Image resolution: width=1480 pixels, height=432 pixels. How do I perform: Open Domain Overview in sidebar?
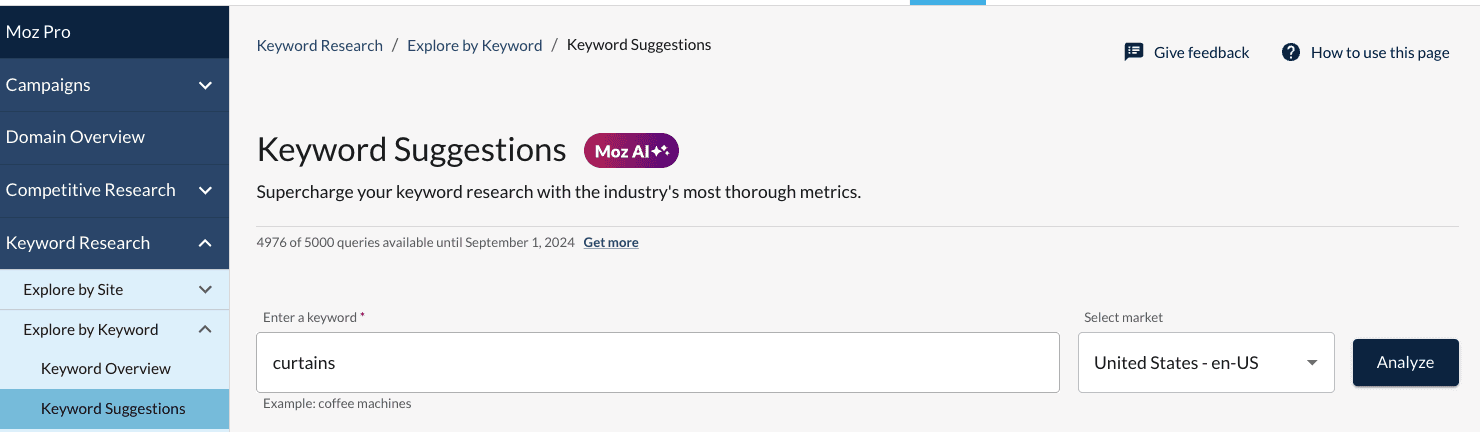pos(75,137)
